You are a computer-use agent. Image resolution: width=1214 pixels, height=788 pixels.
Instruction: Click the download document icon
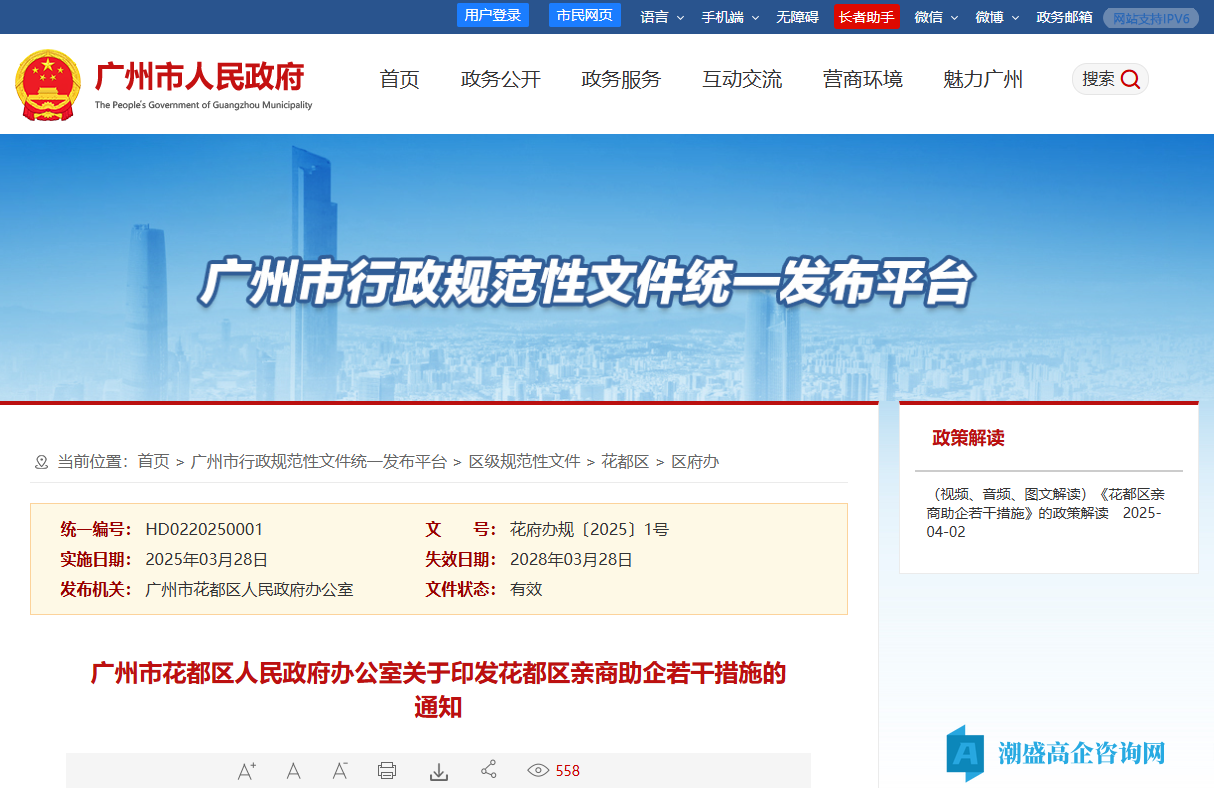(x=438, y=770)
